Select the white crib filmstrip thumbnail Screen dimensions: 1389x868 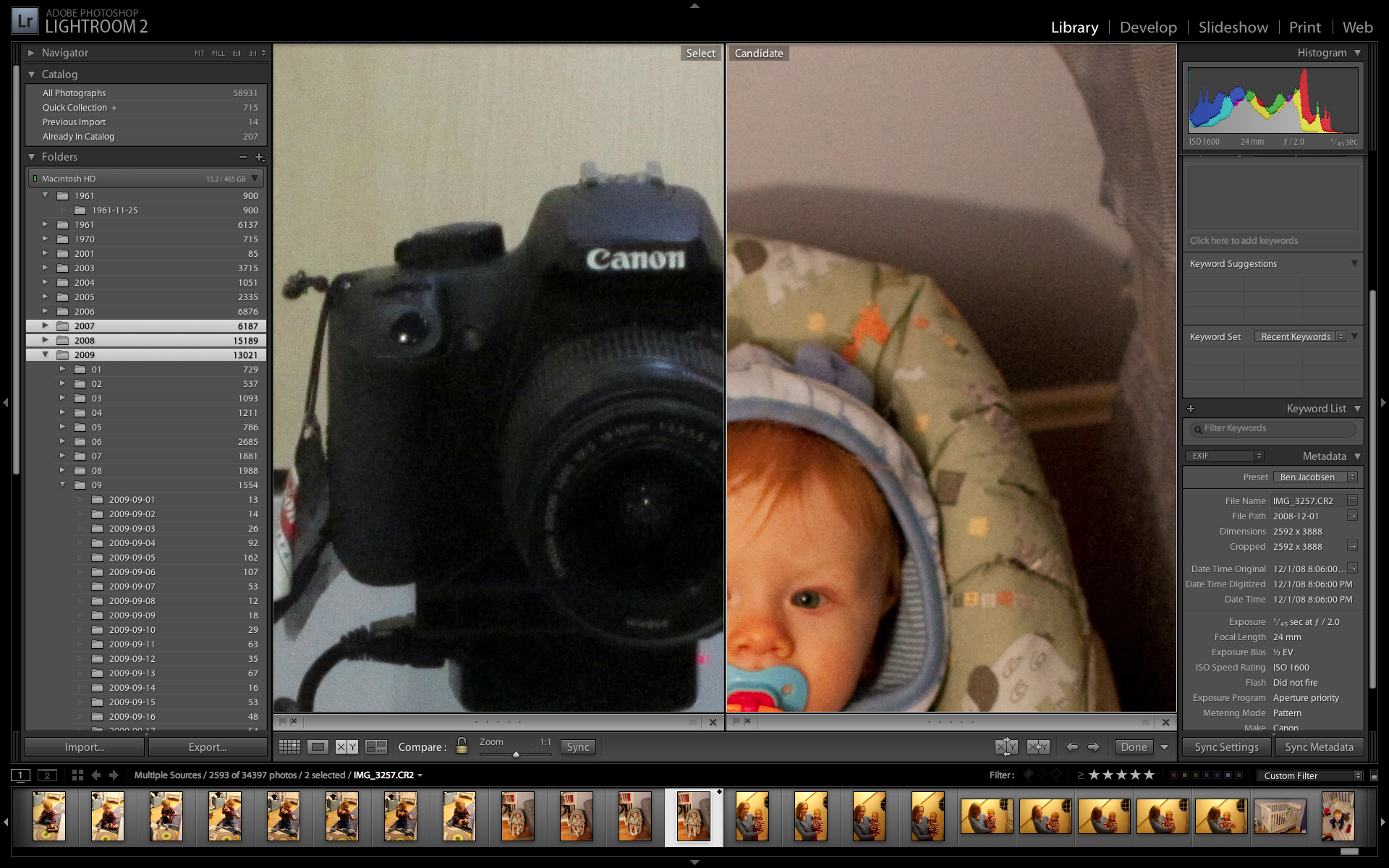[1280, 817]
